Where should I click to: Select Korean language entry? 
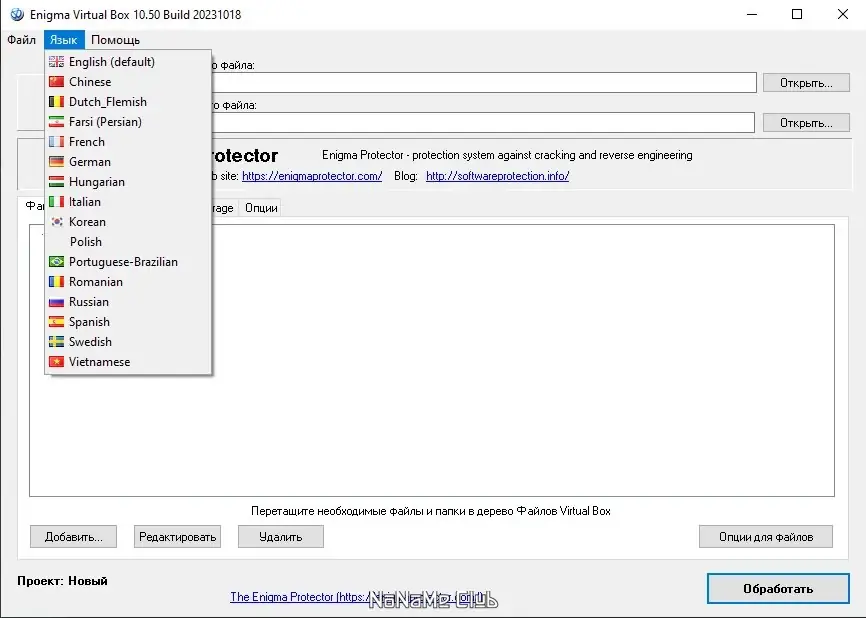click(x=128, y=222)
